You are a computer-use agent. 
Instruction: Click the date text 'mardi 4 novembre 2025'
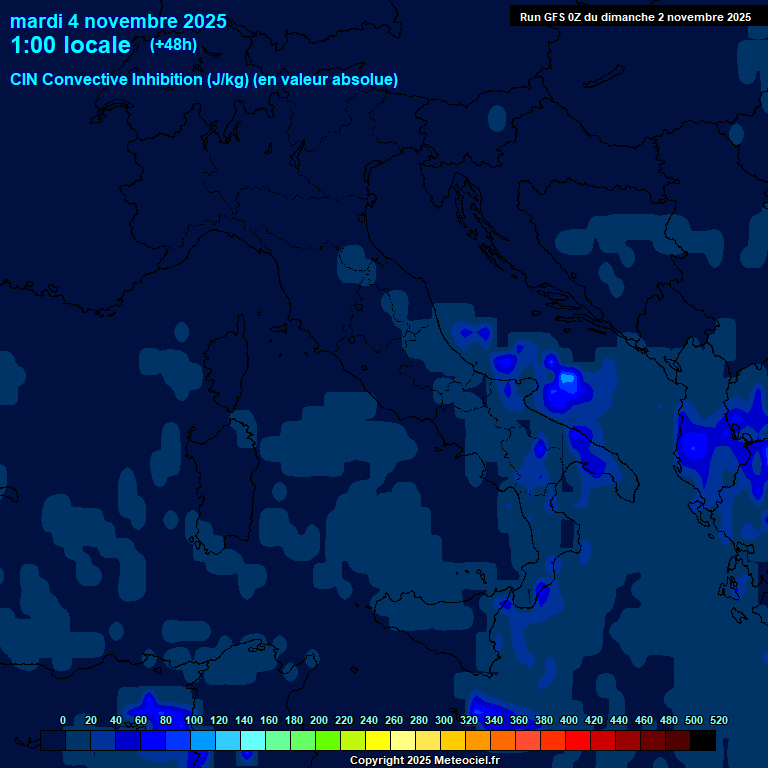point(118,22)
